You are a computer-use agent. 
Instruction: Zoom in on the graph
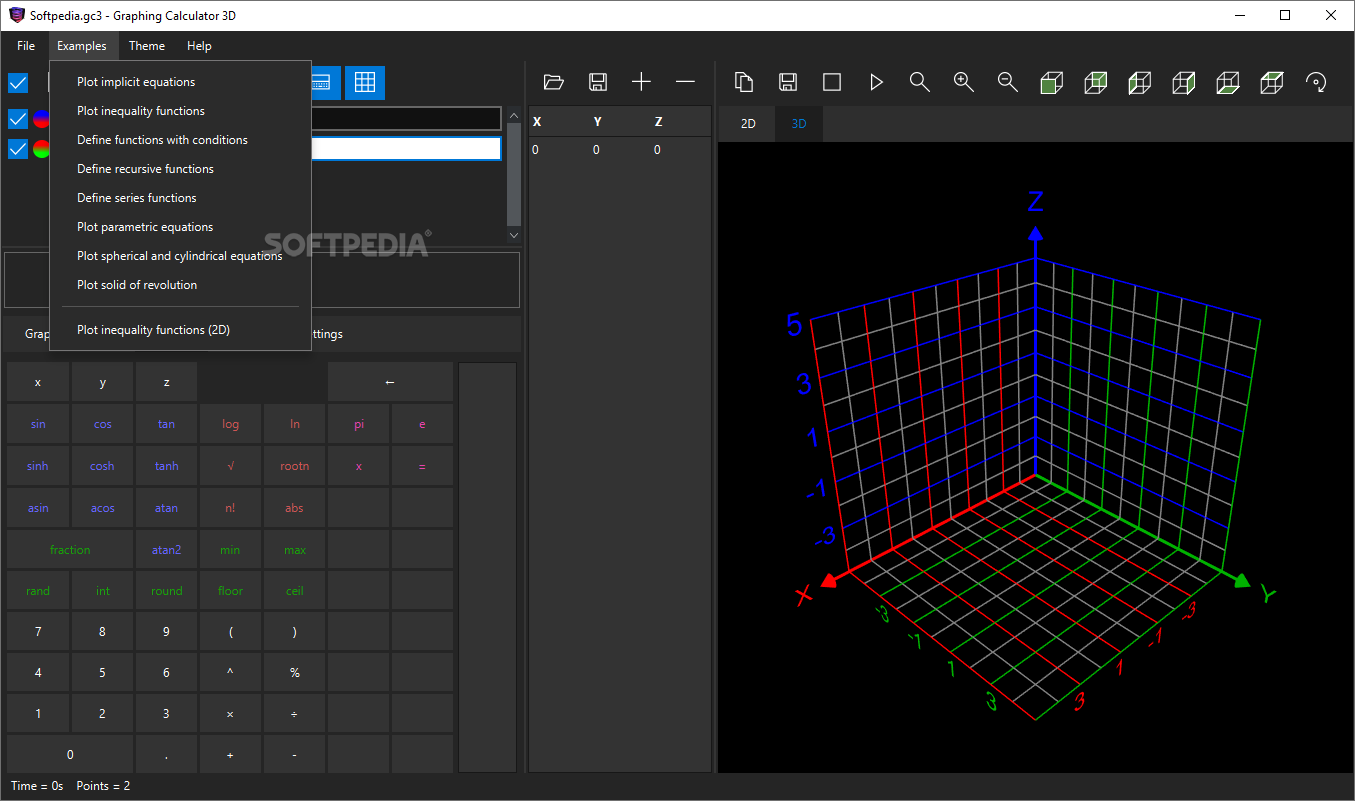(964, 82)
